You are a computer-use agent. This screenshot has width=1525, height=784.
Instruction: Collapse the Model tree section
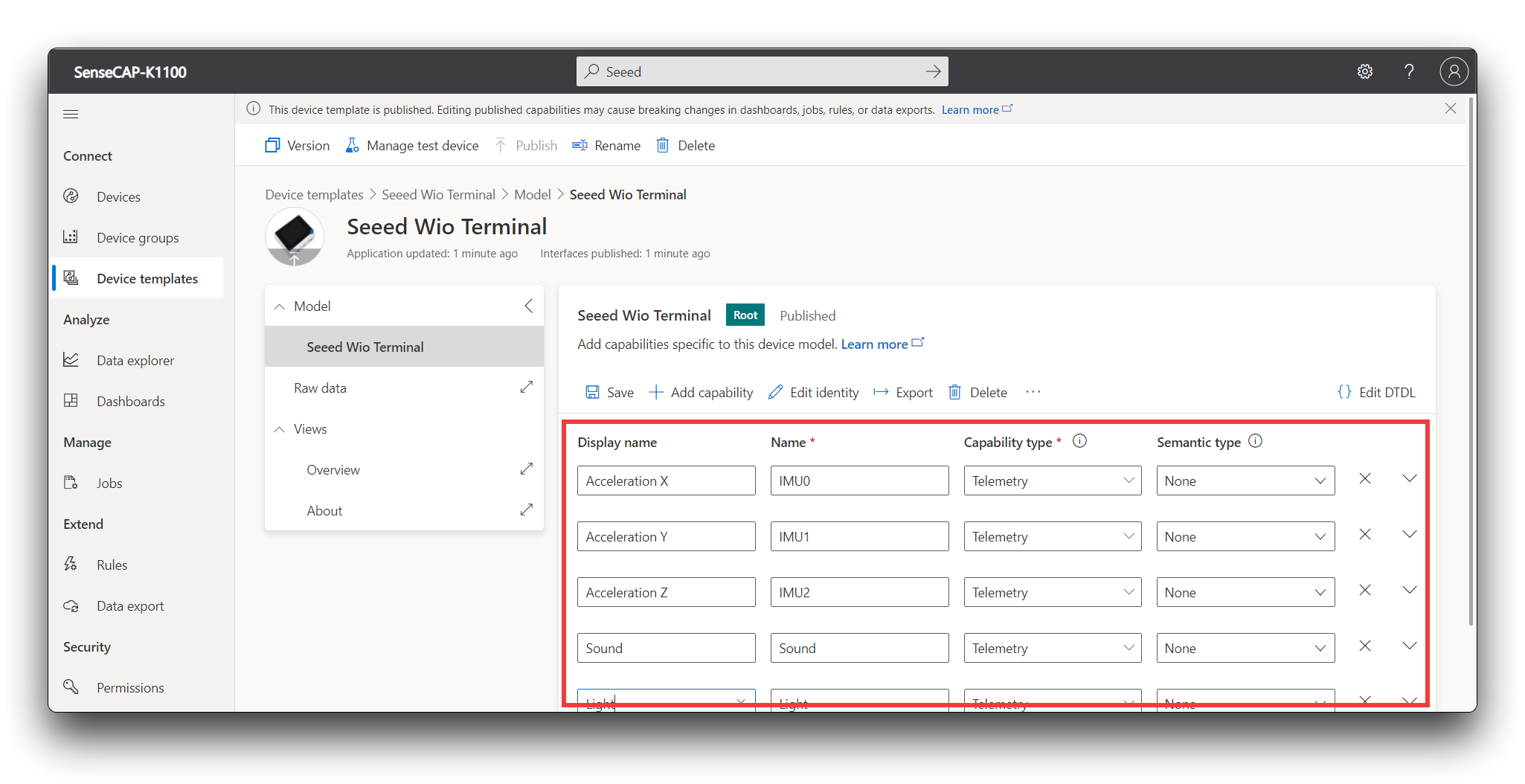280,306
